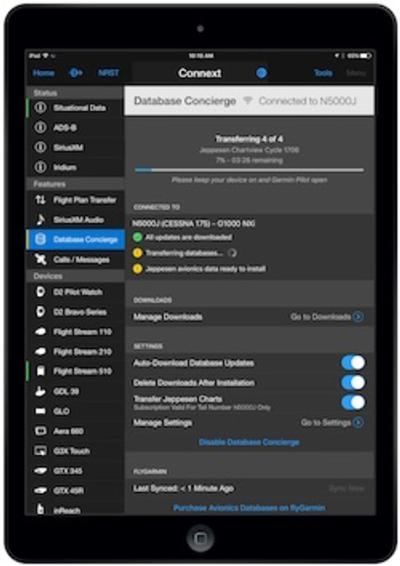Tap the Aera 660 device icon
The width and height of the screenshot is (400, 566).
pyautogui.click(x=40, y=431)
